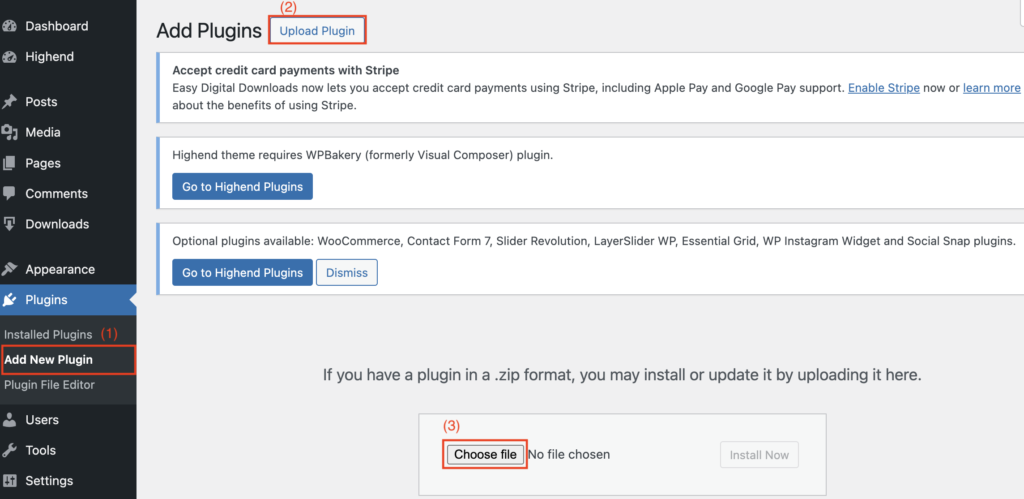Click the Install Now button
Image resolution: width=1024 pixels, height=499 pixels.
point(759,455)
